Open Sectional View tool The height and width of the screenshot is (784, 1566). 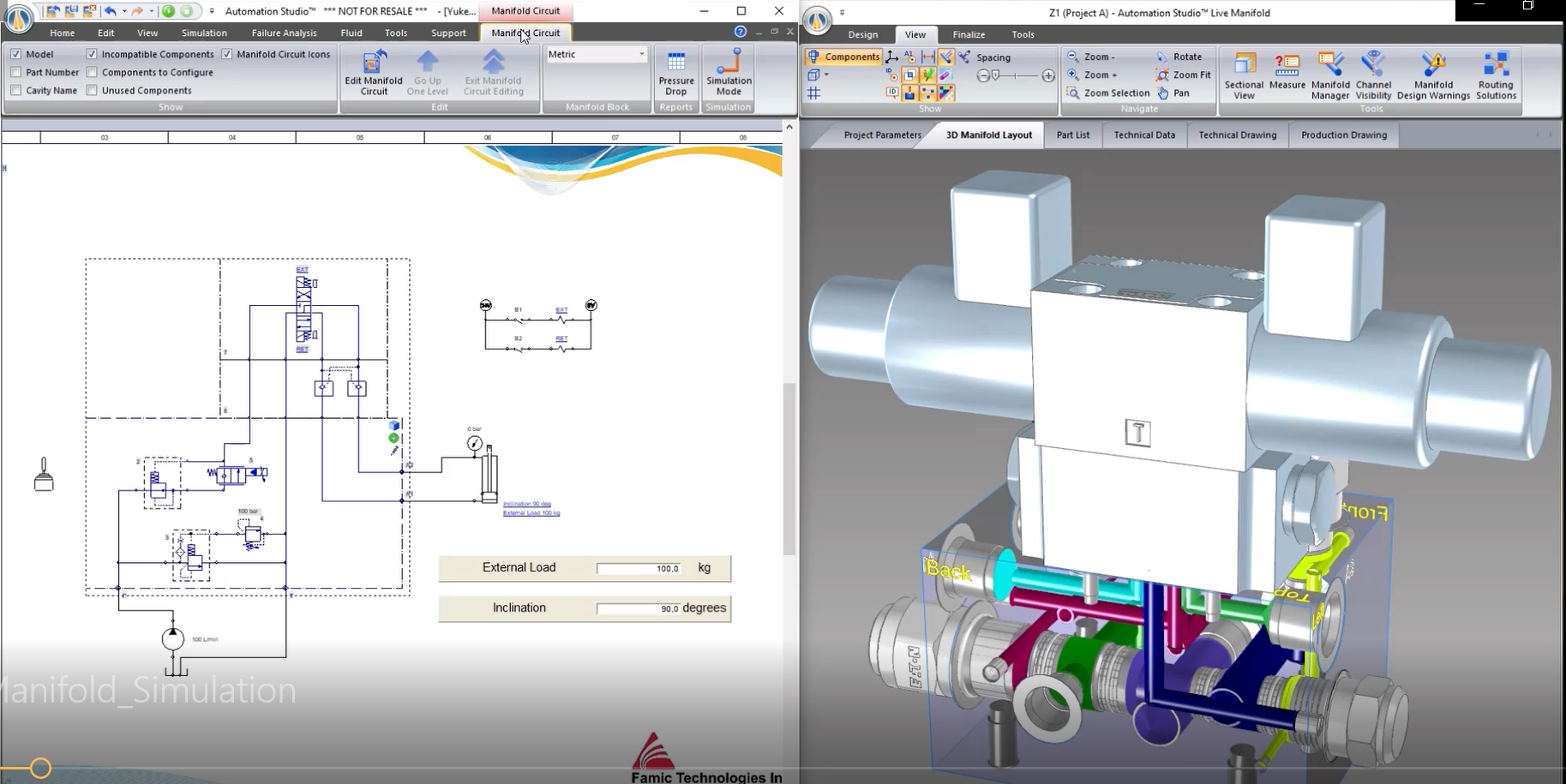pyautogui.click(x=1244, y=75)
